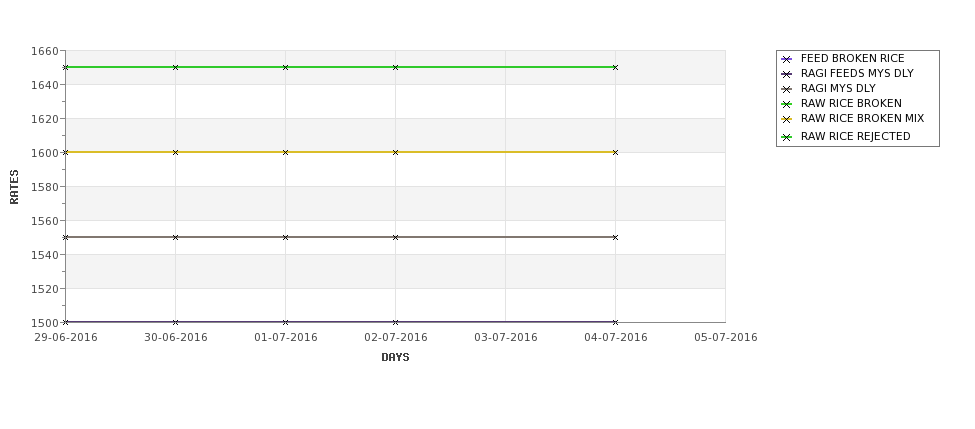Click the RAGI FEEDS MYS DLY legend marker

787,74
